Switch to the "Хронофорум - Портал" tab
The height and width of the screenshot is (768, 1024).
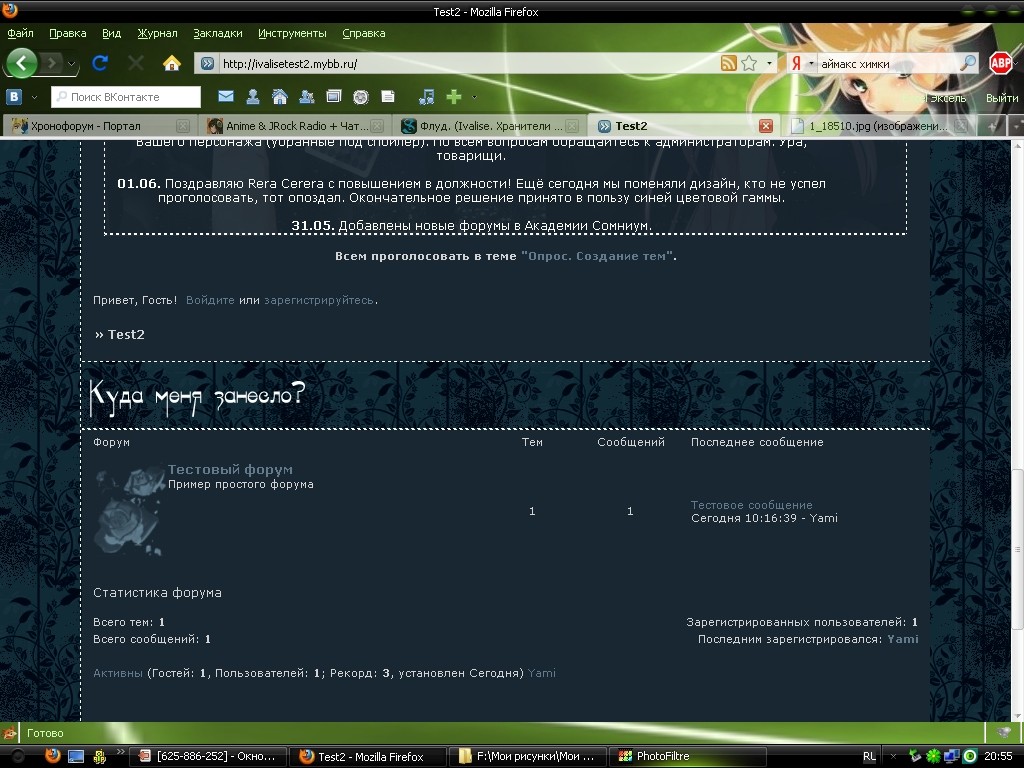99,125
